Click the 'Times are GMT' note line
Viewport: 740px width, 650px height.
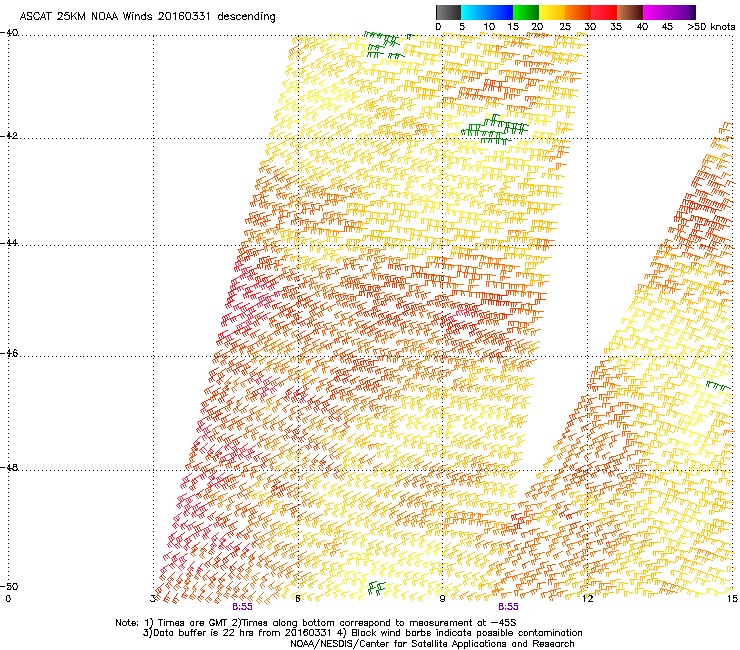point(316,623)
